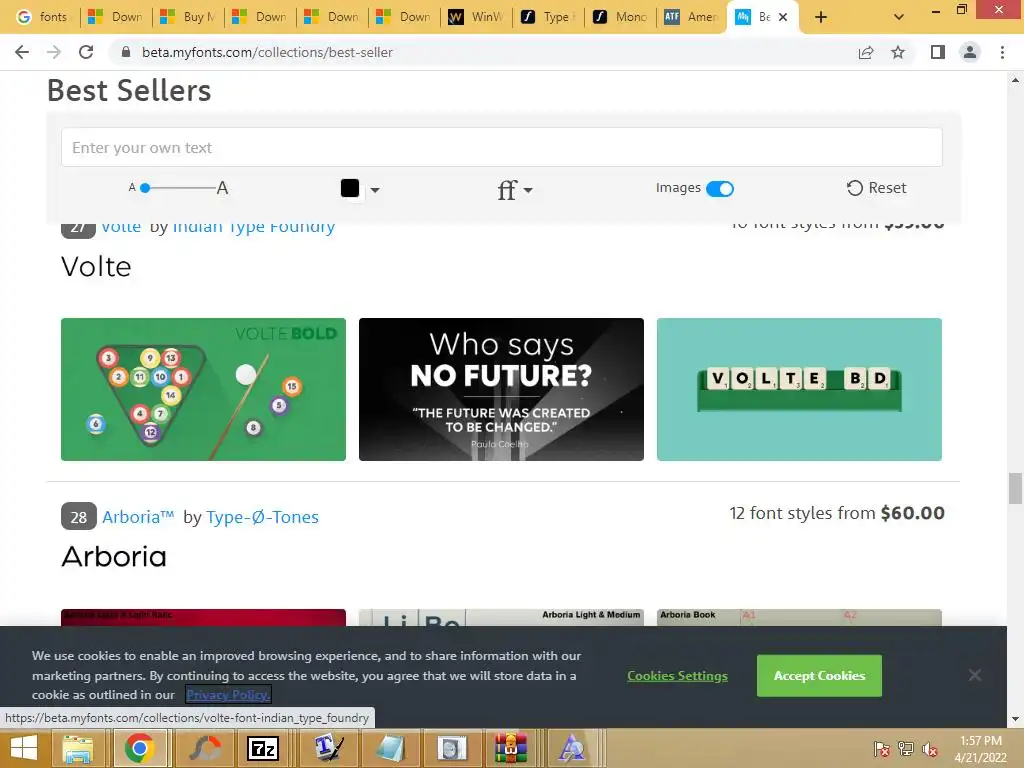
Task: Open the Chrome three-dot menu
Action: pyautogui.click(x=1002, y=52)
